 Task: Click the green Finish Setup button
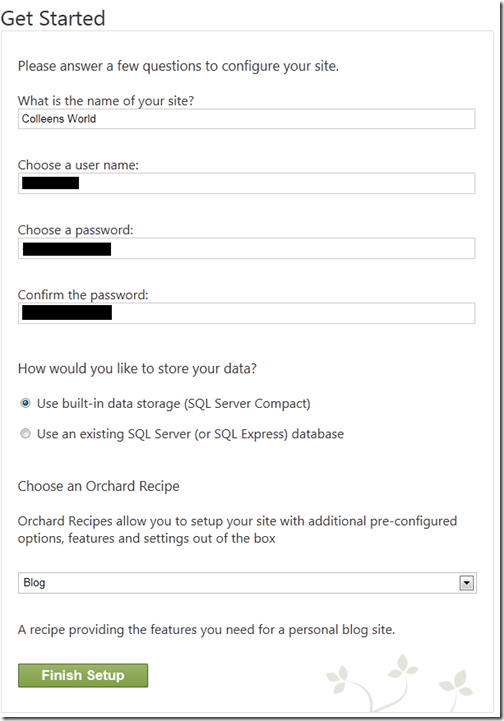(x=83, y=675)
